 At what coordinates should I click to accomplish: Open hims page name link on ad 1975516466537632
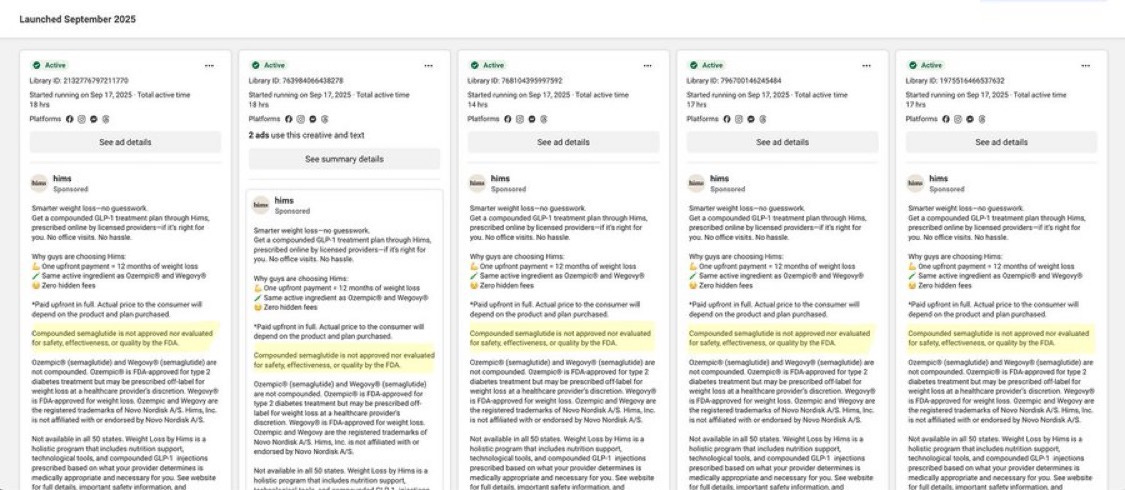[x=938, y=179]
